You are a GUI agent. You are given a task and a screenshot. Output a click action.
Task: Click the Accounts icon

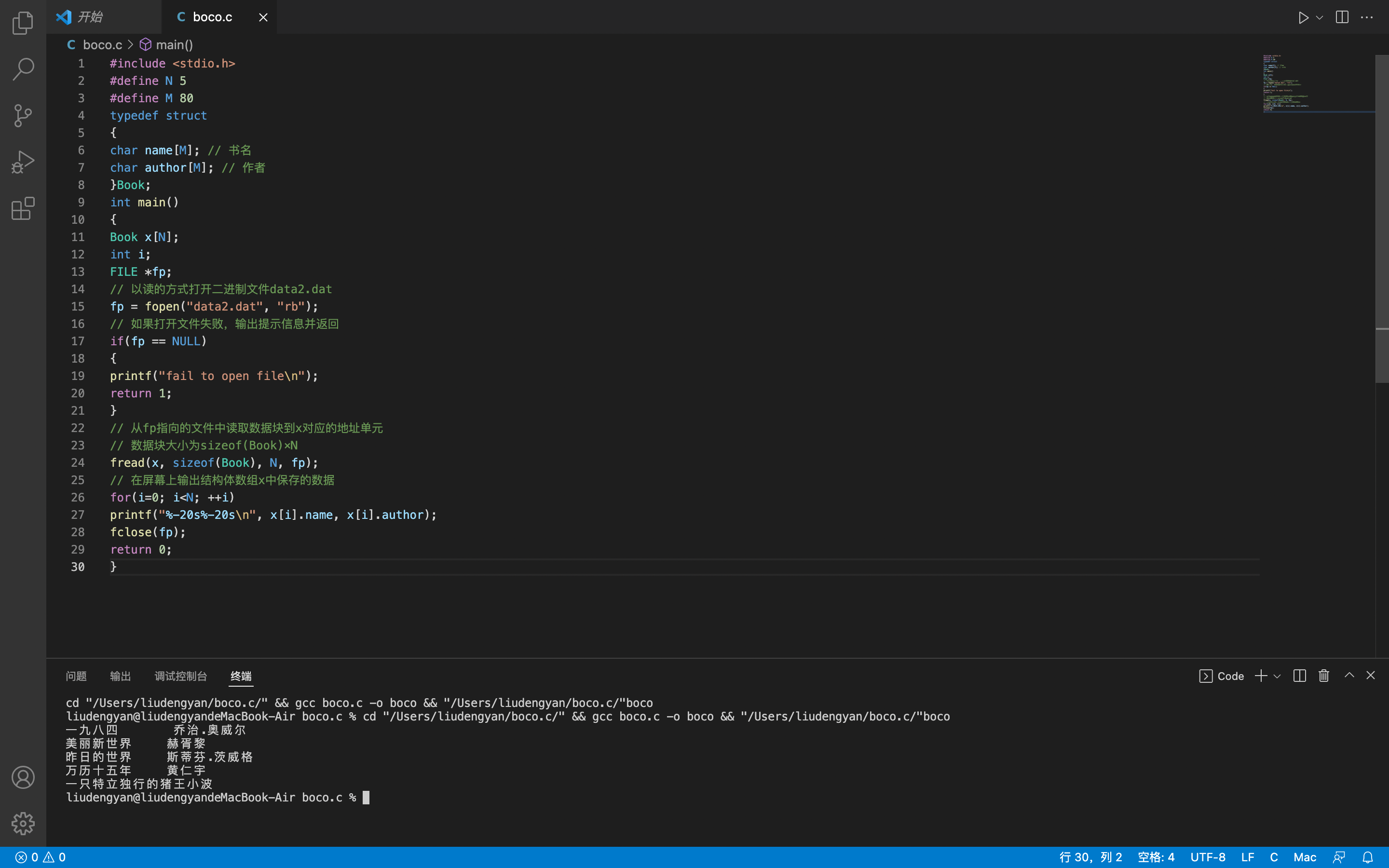tap(23, 777)
